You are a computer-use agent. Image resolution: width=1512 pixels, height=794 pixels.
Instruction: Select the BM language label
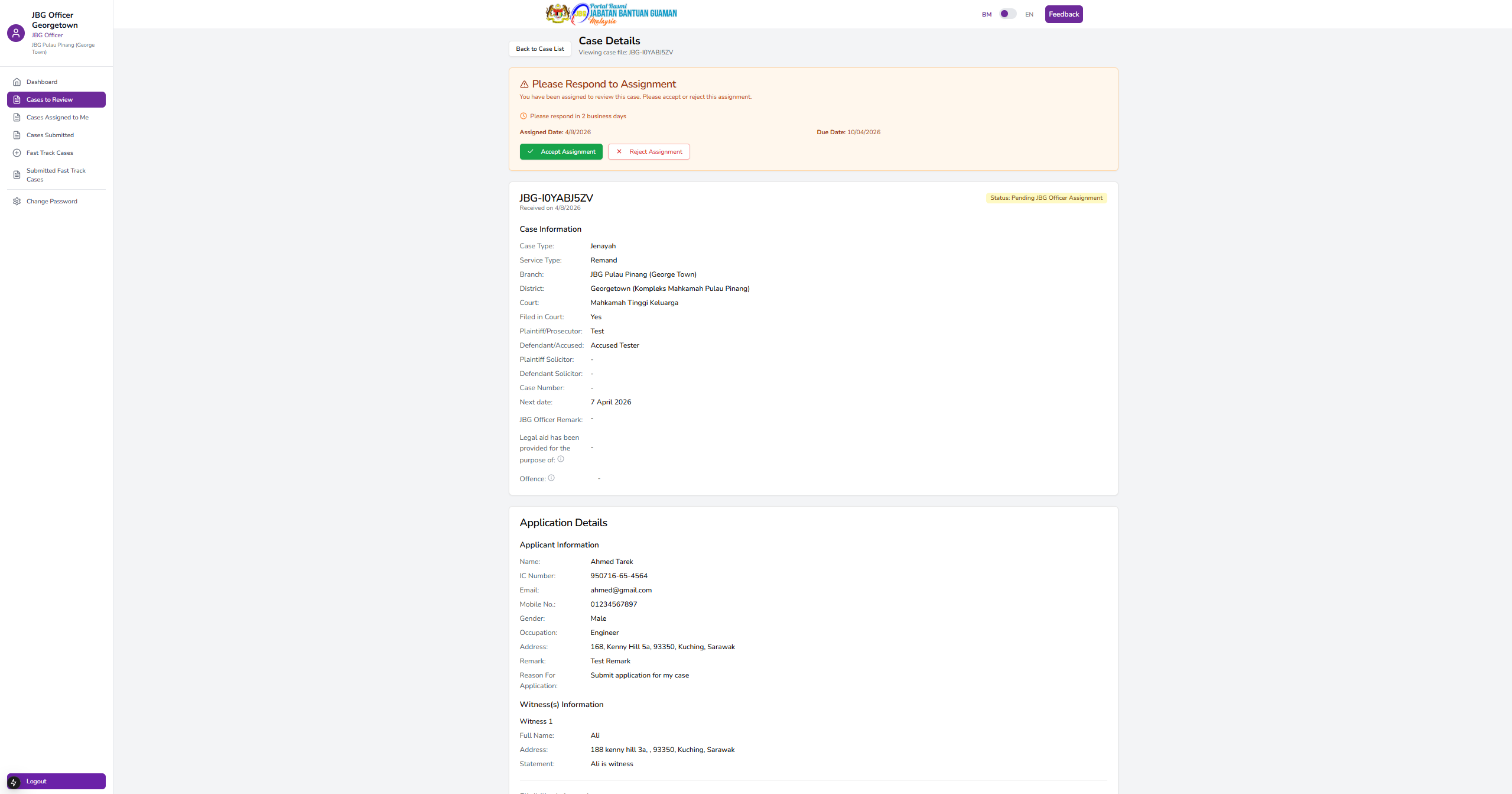(986, 15)
